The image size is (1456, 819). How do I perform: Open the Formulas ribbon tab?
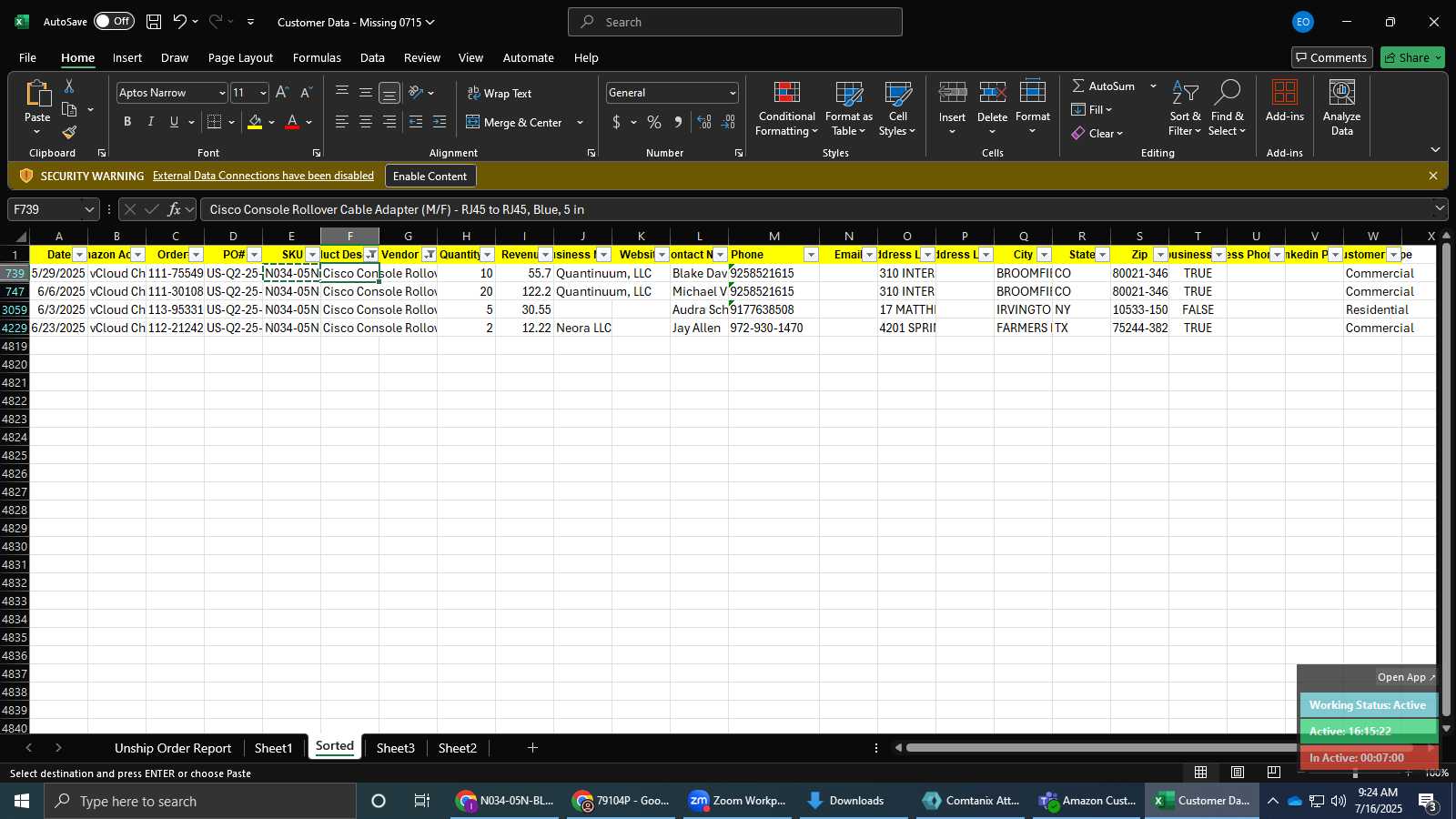pyautogui.click(x=317, y=57)
